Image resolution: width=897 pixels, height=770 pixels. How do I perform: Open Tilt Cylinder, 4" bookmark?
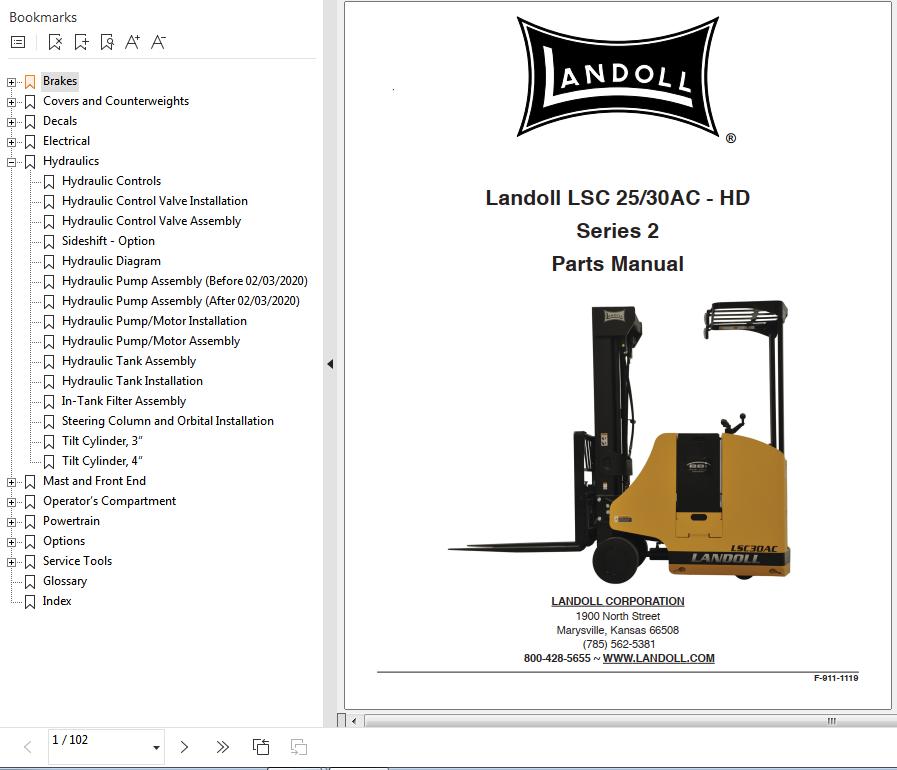(x=102, y=462)
